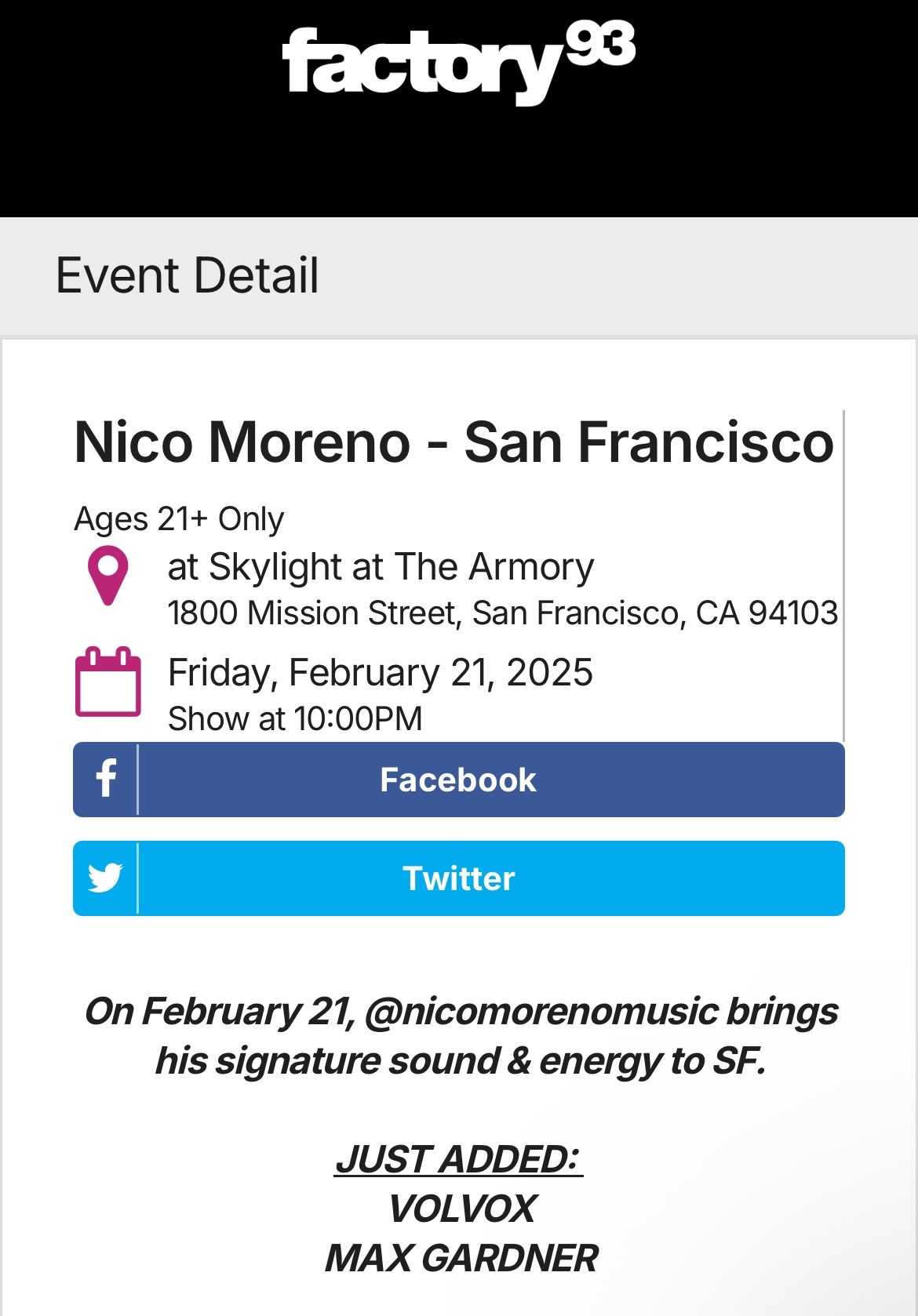This screenshot has height=1316, width=918.
Task: Select Friday, February 21, 2025 date
Action: click(x=381, y=674)
